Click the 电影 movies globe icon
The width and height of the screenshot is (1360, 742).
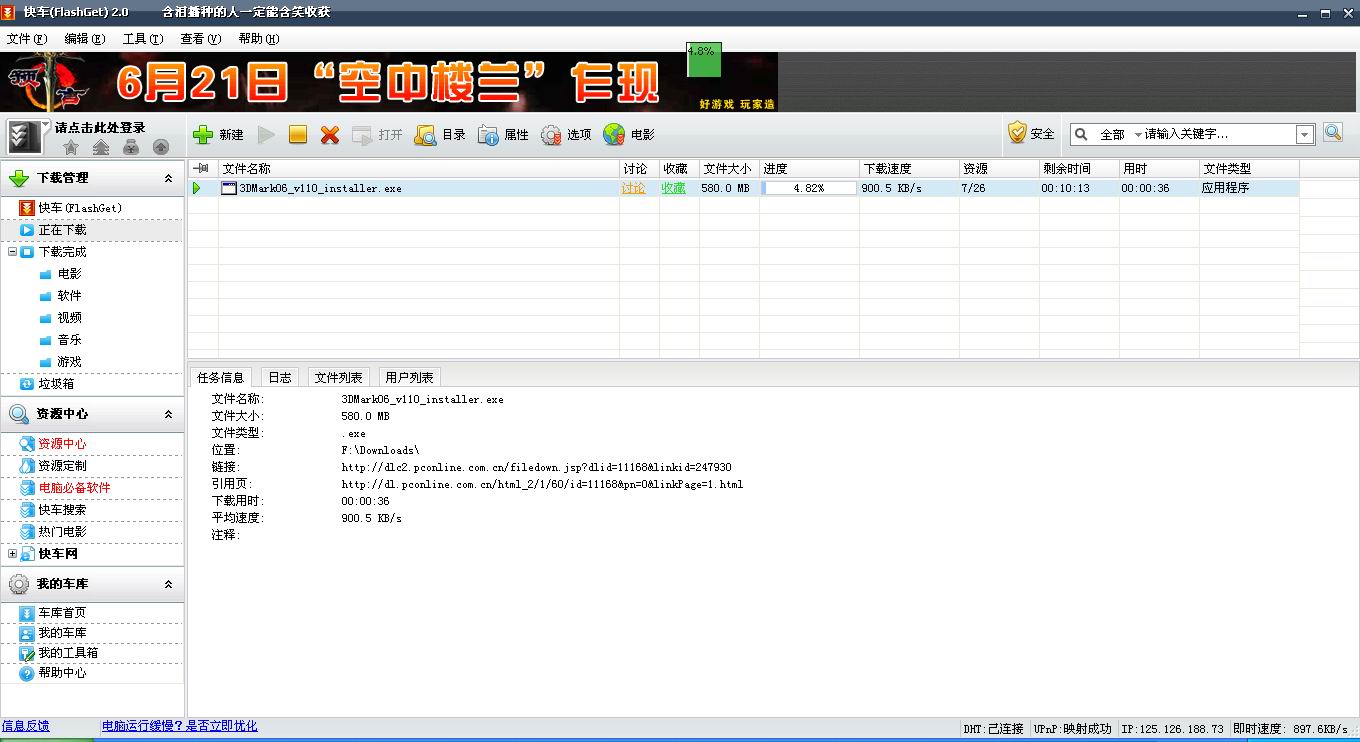pos(614,134)
